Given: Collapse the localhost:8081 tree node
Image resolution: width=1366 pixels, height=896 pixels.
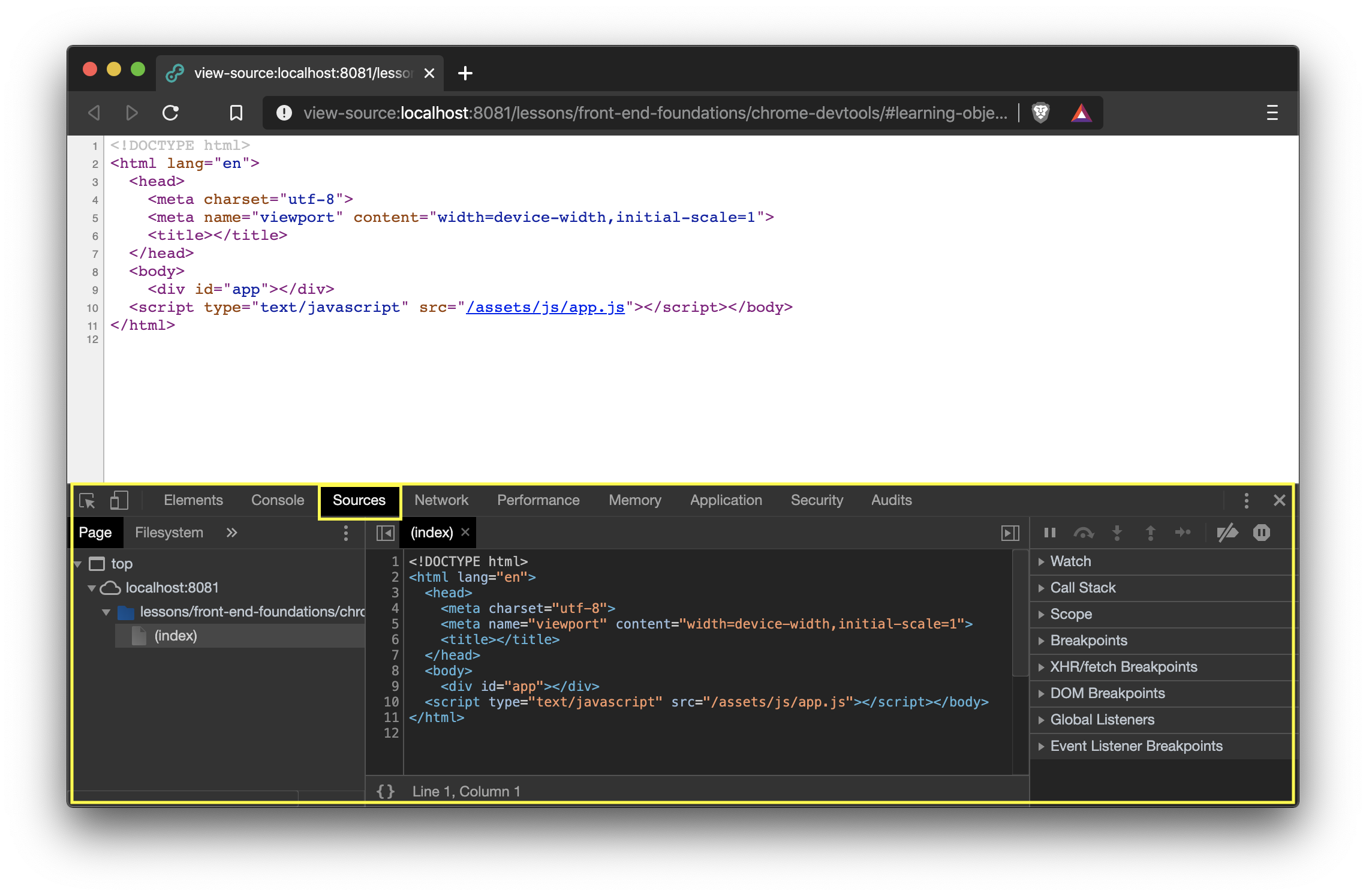Looking at the screenshot, I should click(x=92, y=588).
